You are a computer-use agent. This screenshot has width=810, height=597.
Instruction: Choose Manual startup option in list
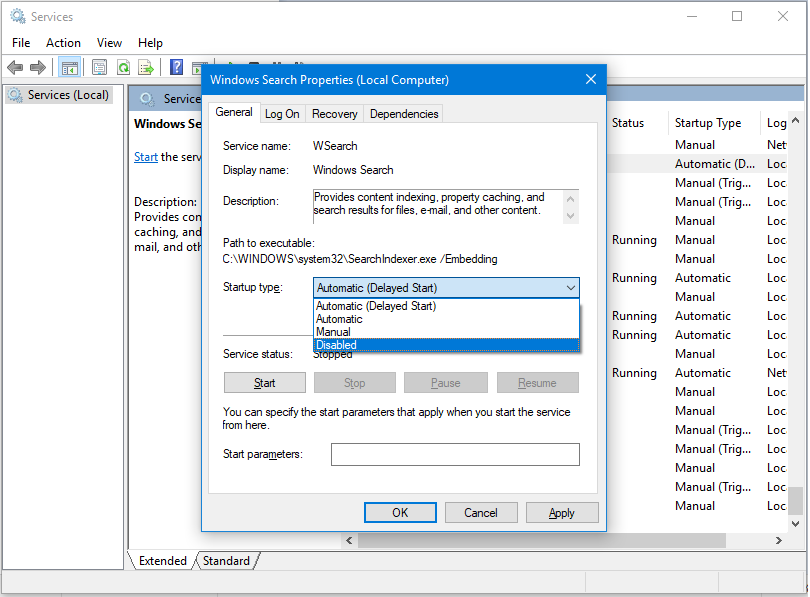(x=446, y=332)
